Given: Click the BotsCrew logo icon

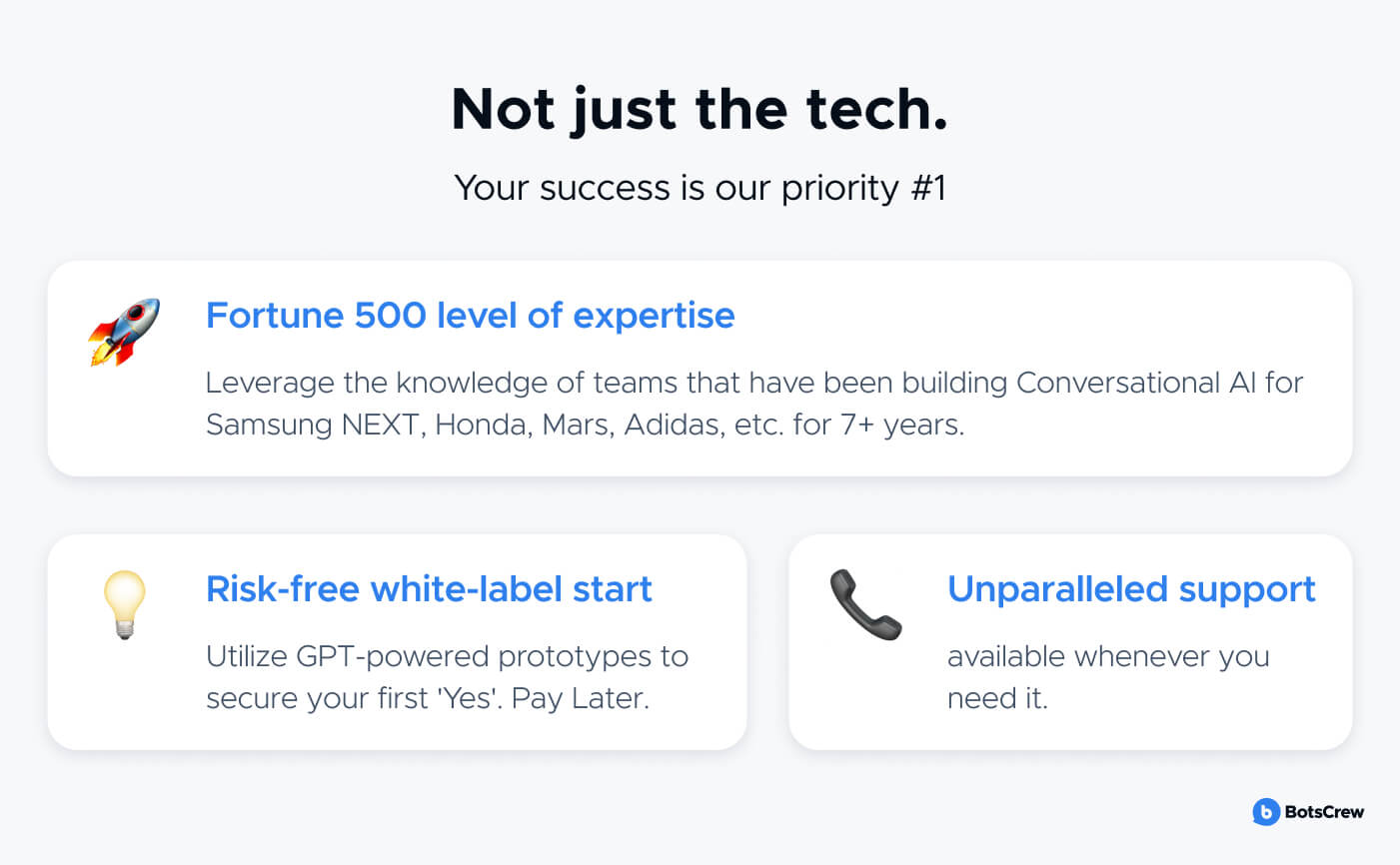Looking at the screenshot, I should point(1265,812).
